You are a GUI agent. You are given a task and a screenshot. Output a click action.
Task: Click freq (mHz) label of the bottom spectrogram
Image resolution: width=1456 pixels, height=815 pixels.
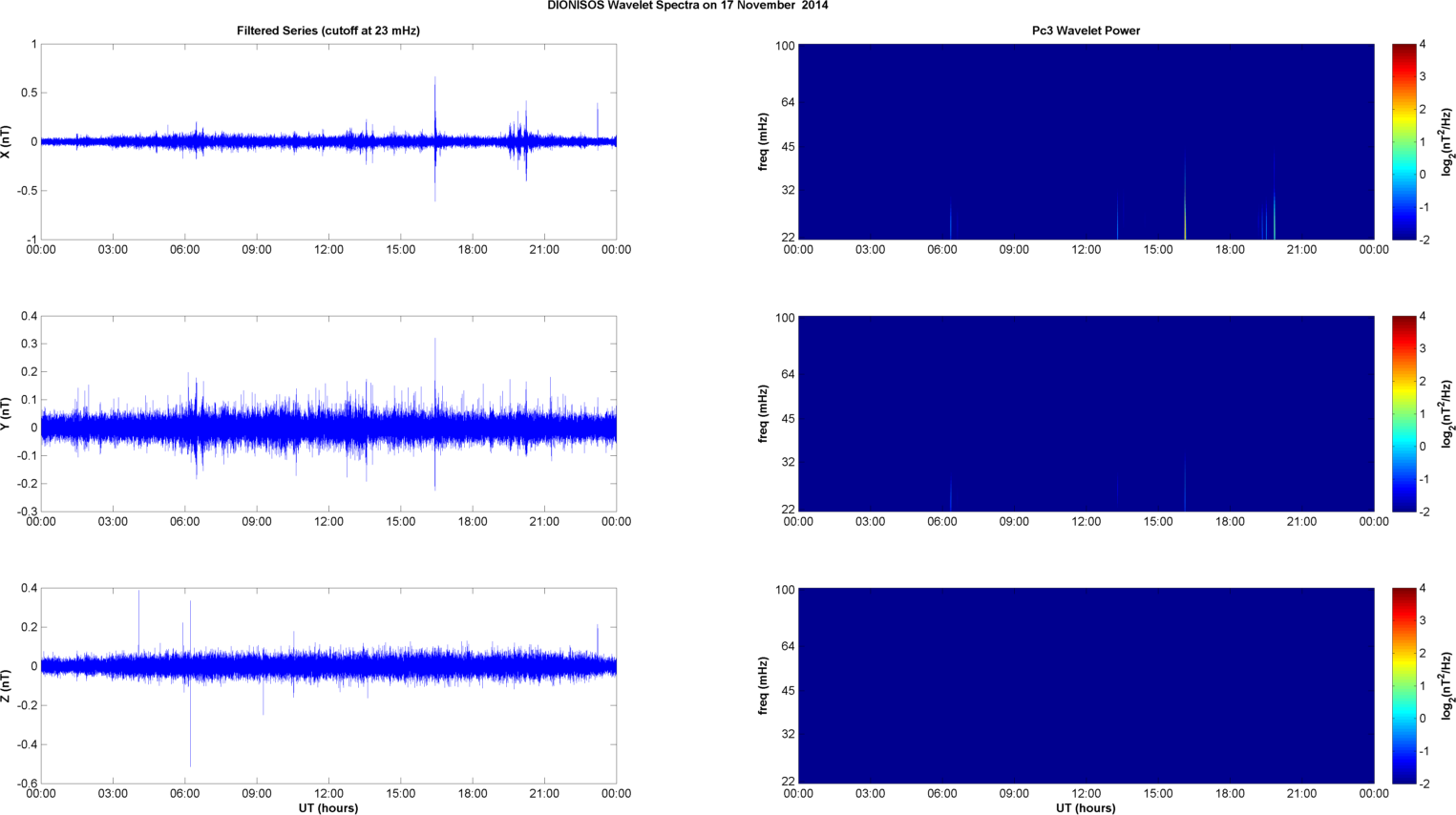764,685
